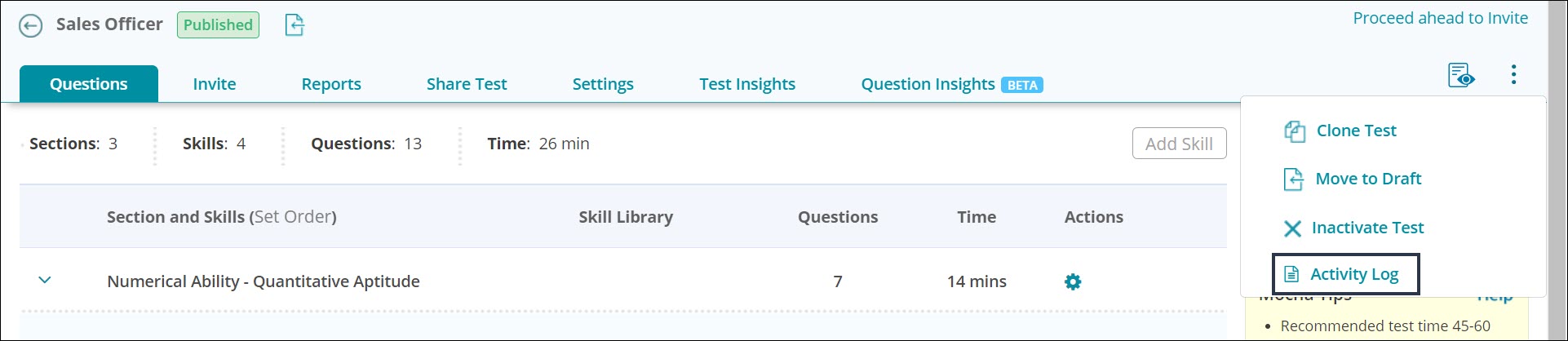Open the test preview eye icon
Viewport: 1568px width, 341px height.
tap(1461, 75)
